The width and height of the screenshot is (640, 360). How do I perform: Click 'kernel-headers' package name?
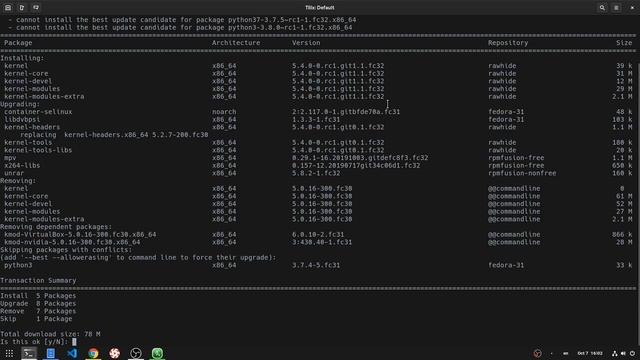pyautogui.click(x=32, y=127)
